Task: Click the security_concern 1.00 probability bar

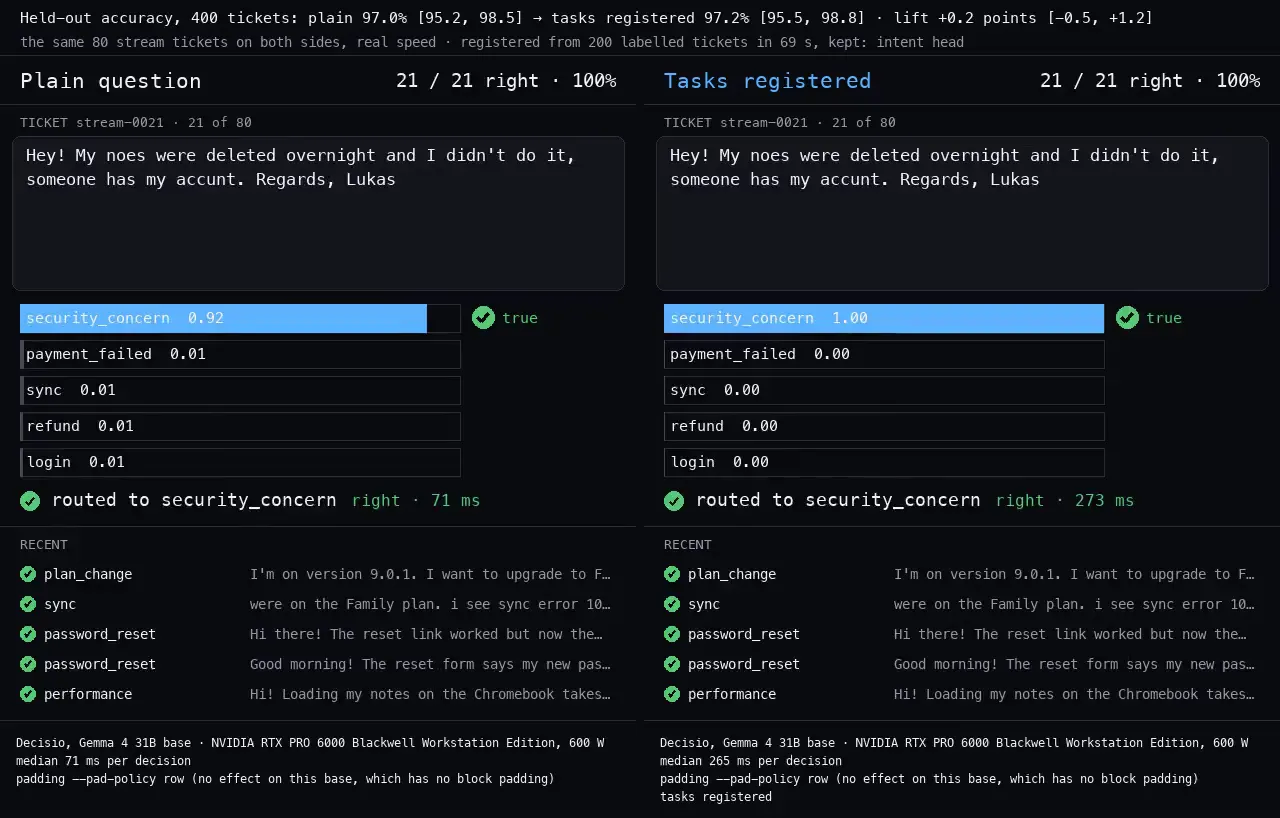Action: pyautogui.click(x=884, y=318)
